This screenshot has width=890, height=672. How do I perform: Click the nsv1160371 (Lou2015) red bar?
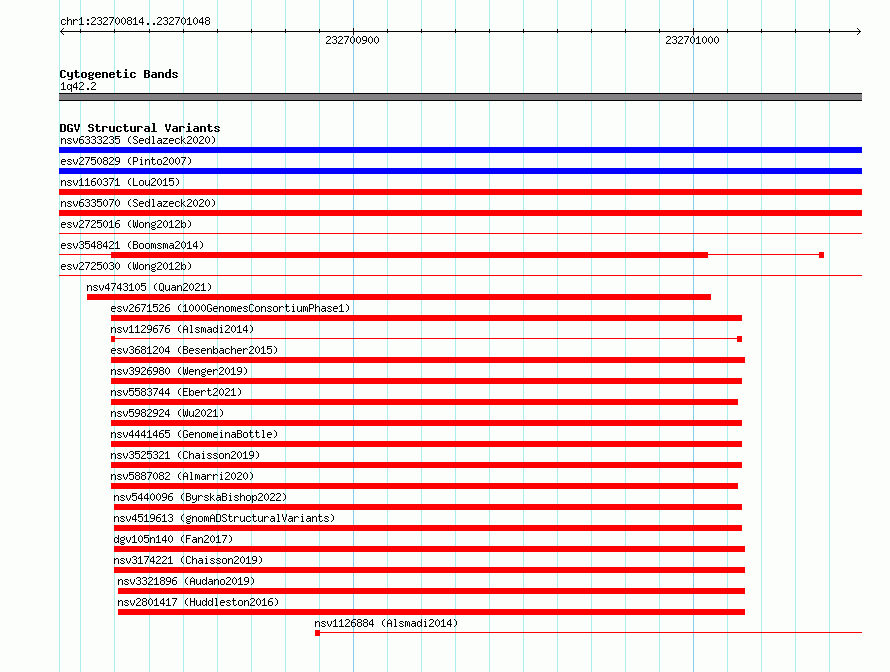[460, 192]
